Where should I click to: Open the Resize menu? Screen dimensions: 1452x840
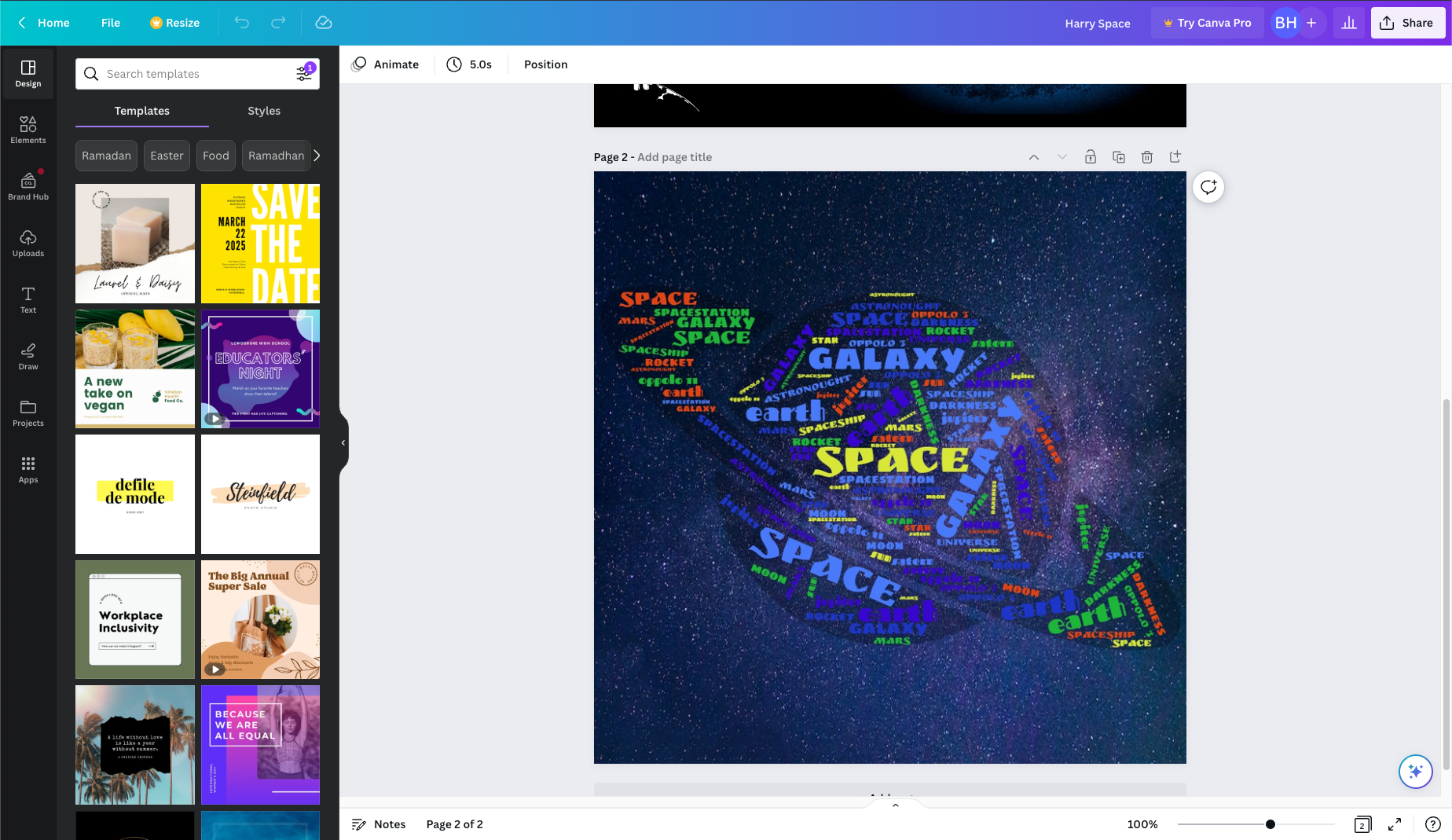tap(174, 23)
